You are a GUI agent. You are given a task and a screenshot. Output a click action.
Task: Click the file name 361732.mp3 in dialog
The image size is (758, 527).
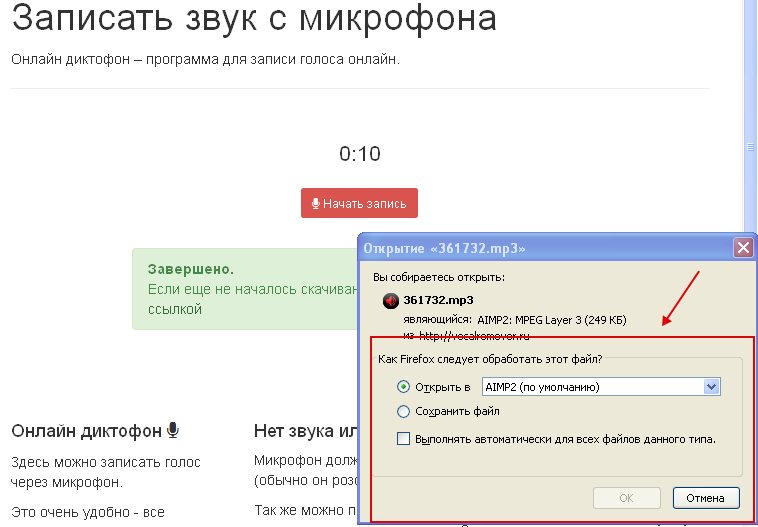point(438,300)
